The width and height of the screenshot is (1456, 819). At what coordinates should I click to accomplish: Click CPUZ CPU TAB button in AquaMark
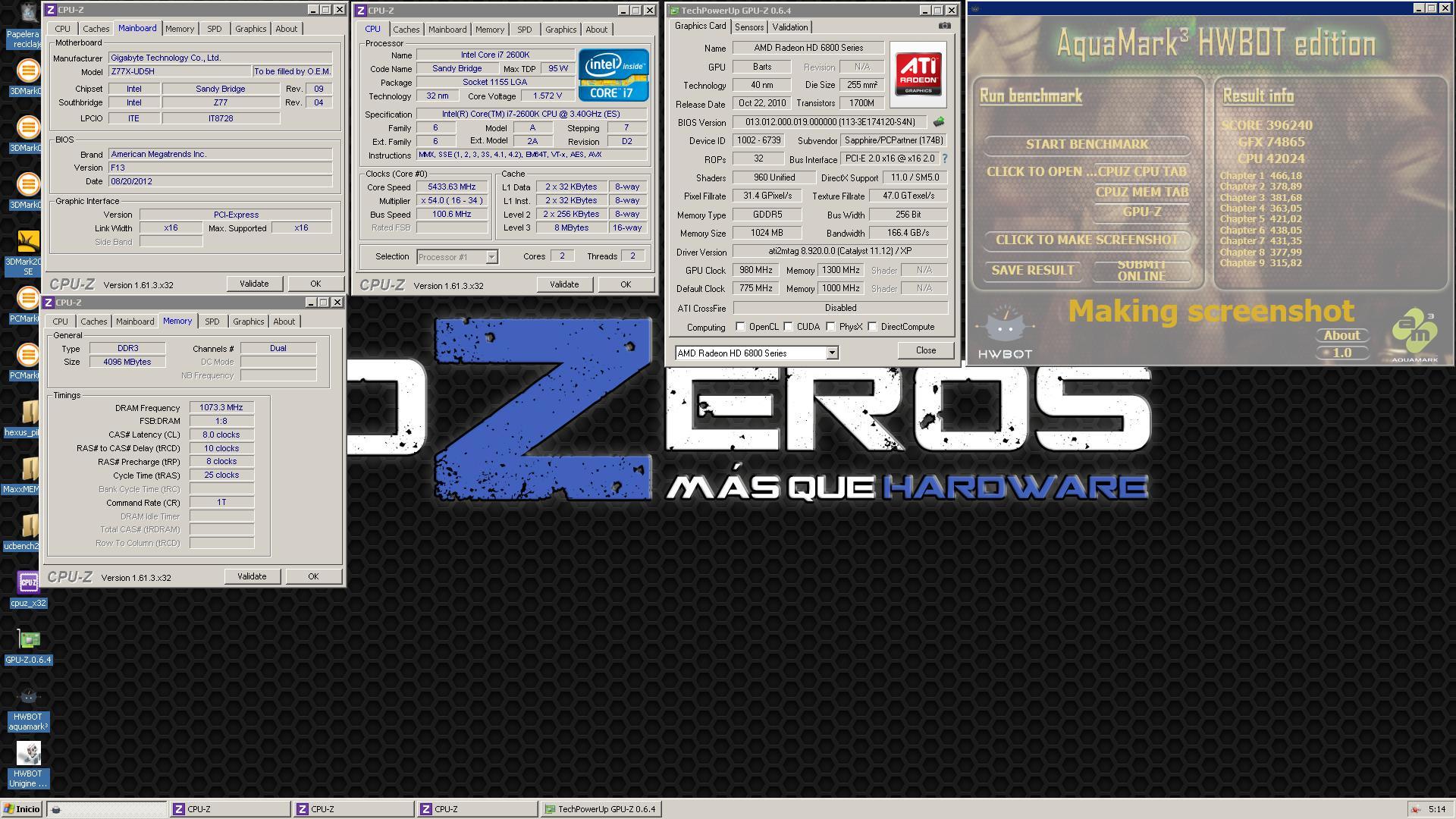tap(1141, 171)
